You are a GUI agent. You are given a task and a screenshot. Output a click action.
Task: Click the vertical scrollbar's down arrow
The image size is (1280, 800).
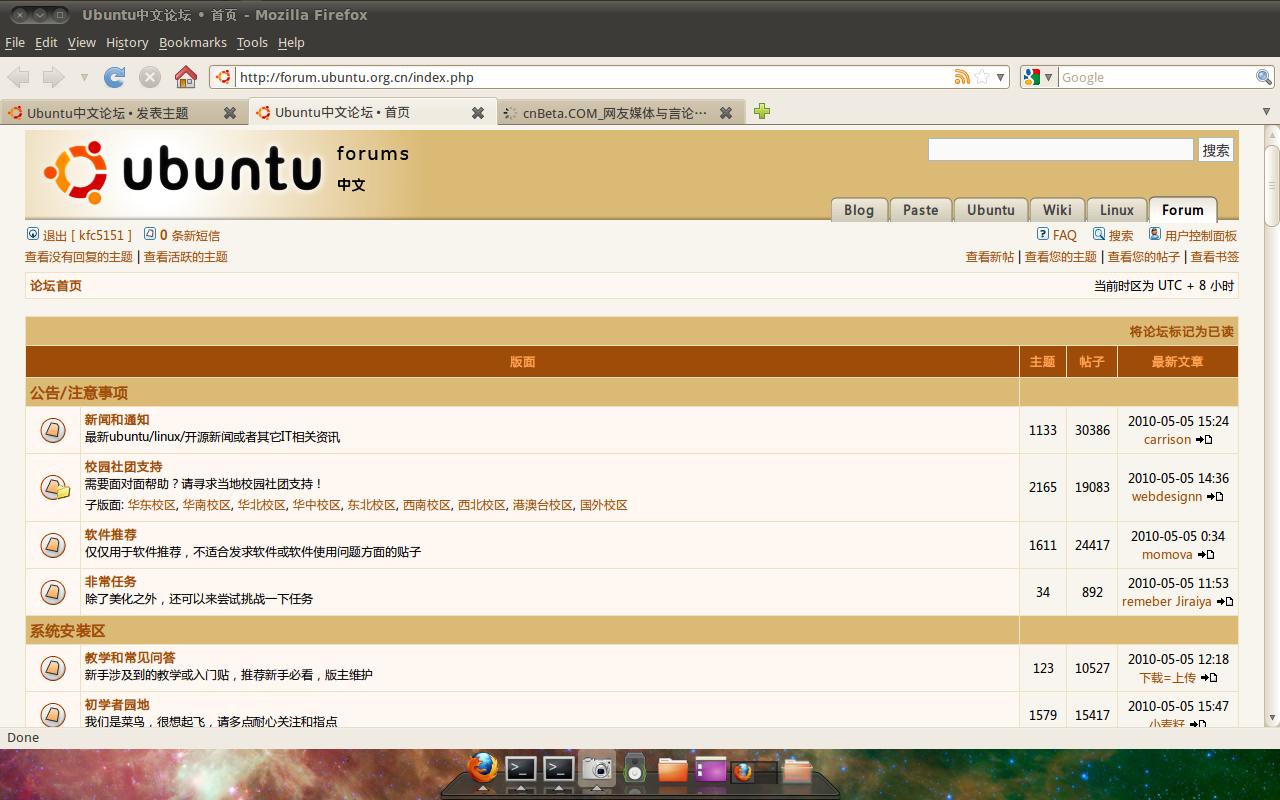(x=1272, y=717)
